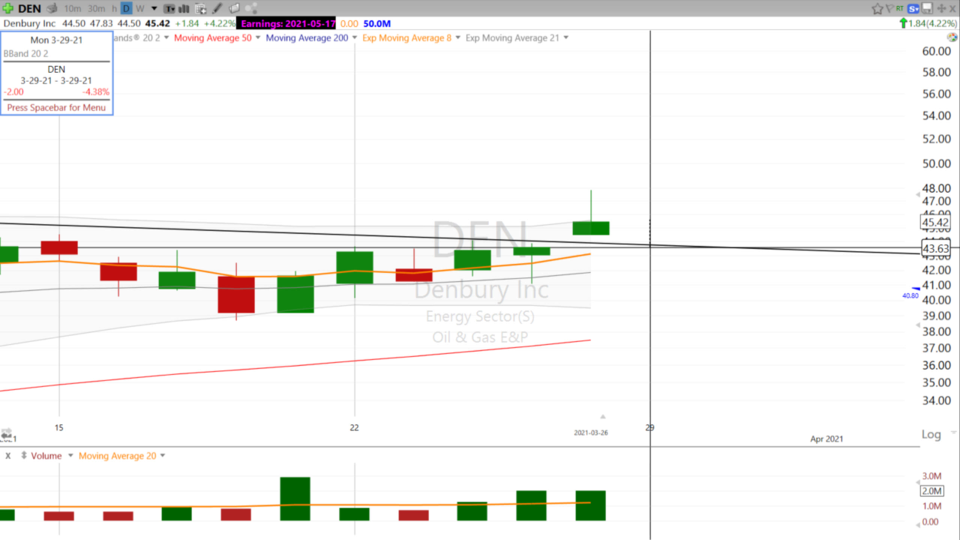Viewport: 960px width, 540px height.
Task: Click the add indicator icon
Action: click(x=201, y=9)
